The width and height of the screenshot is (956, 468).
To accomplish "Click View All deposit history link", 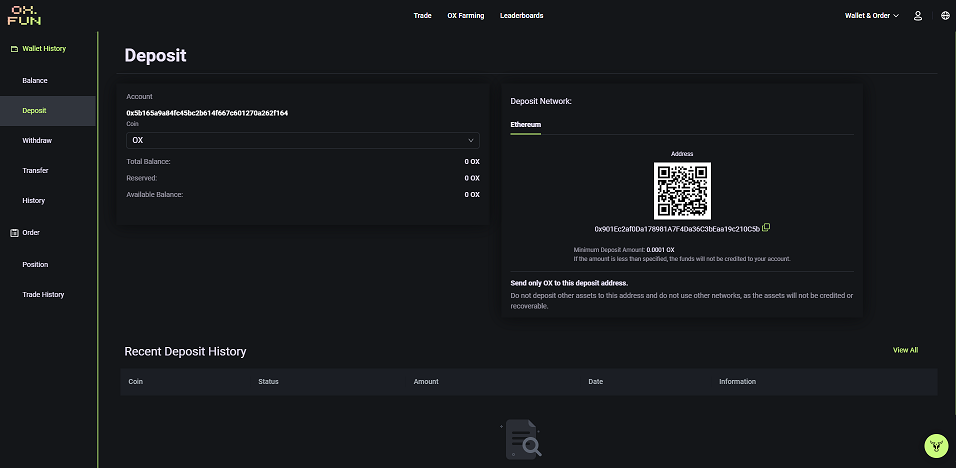I will 905,350.
